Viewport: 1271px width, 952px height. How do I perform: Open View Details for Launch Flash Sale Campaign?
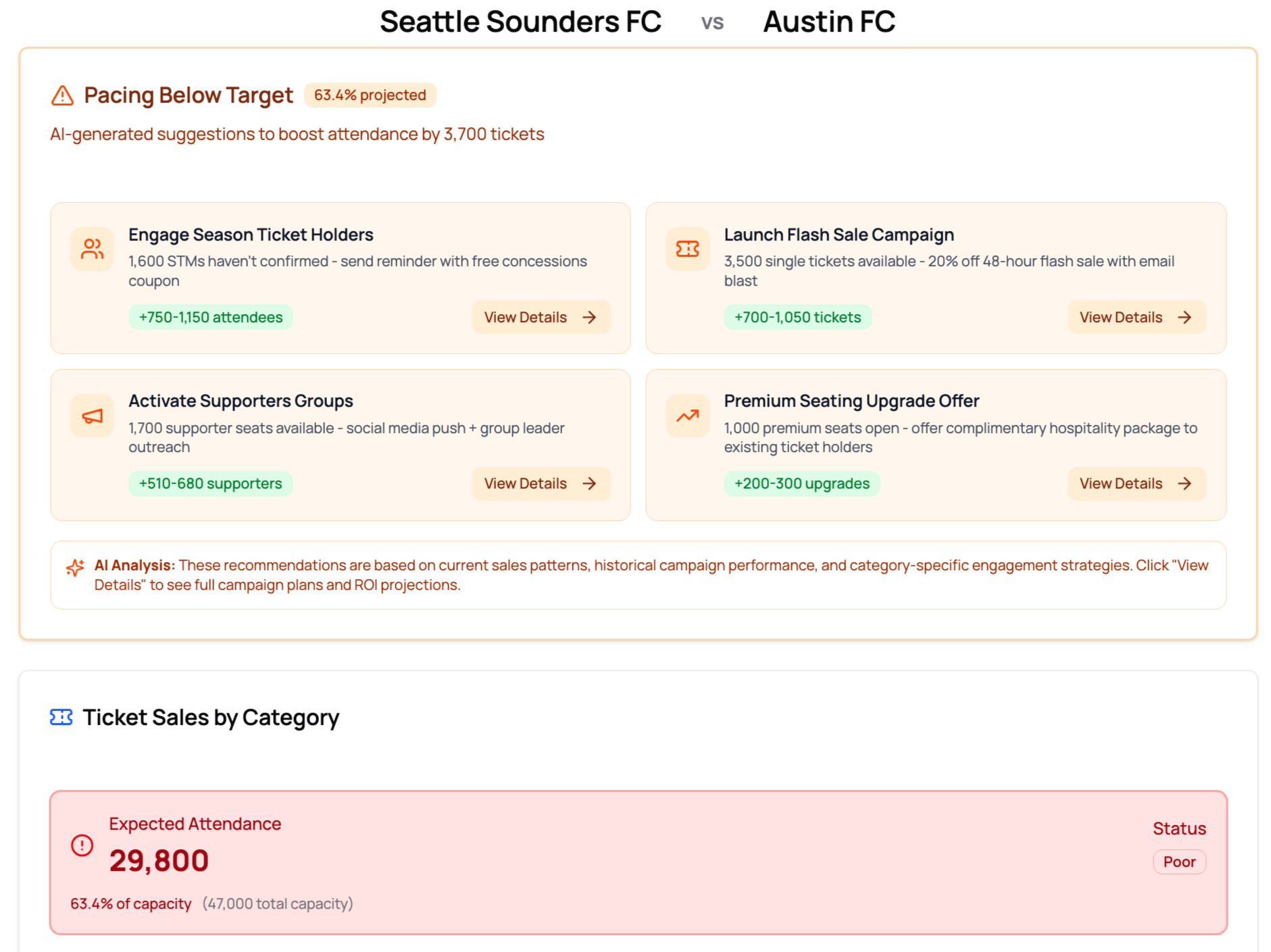click(1136, 317)
